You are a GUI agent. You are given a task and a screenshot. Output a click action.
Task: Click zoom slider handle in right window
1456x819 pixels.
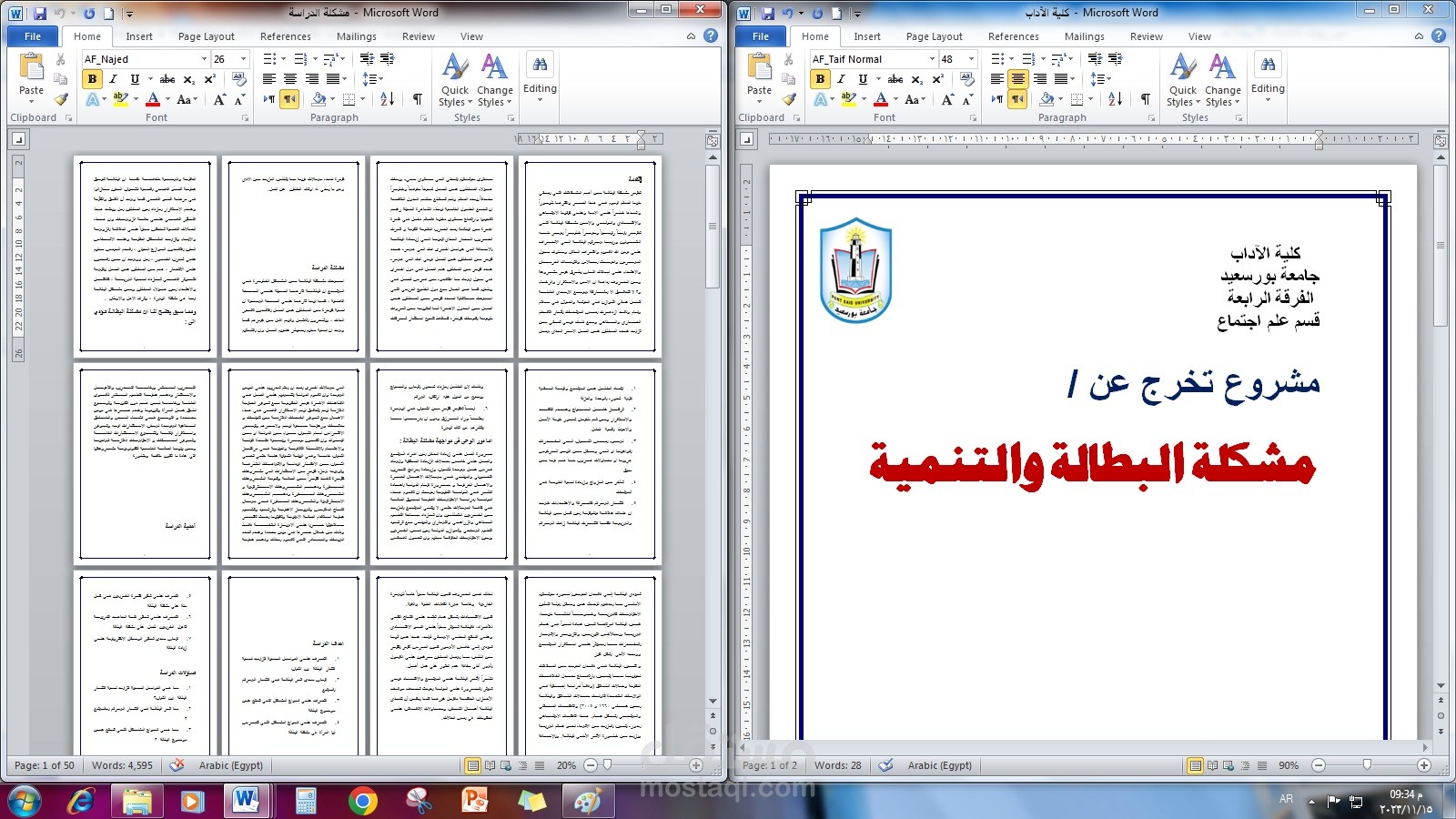coord(1367,765)
